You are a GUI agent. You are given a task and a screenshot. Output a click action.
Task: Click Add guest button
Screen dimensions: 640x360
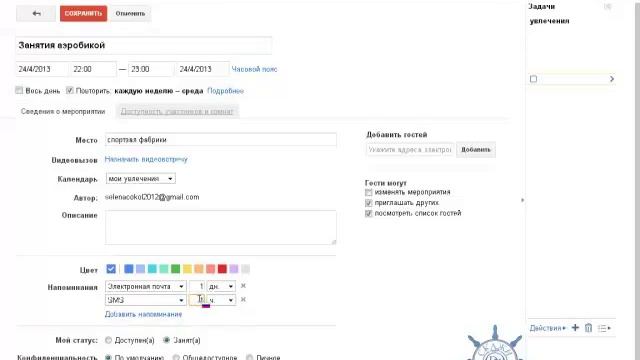[476, 150]
